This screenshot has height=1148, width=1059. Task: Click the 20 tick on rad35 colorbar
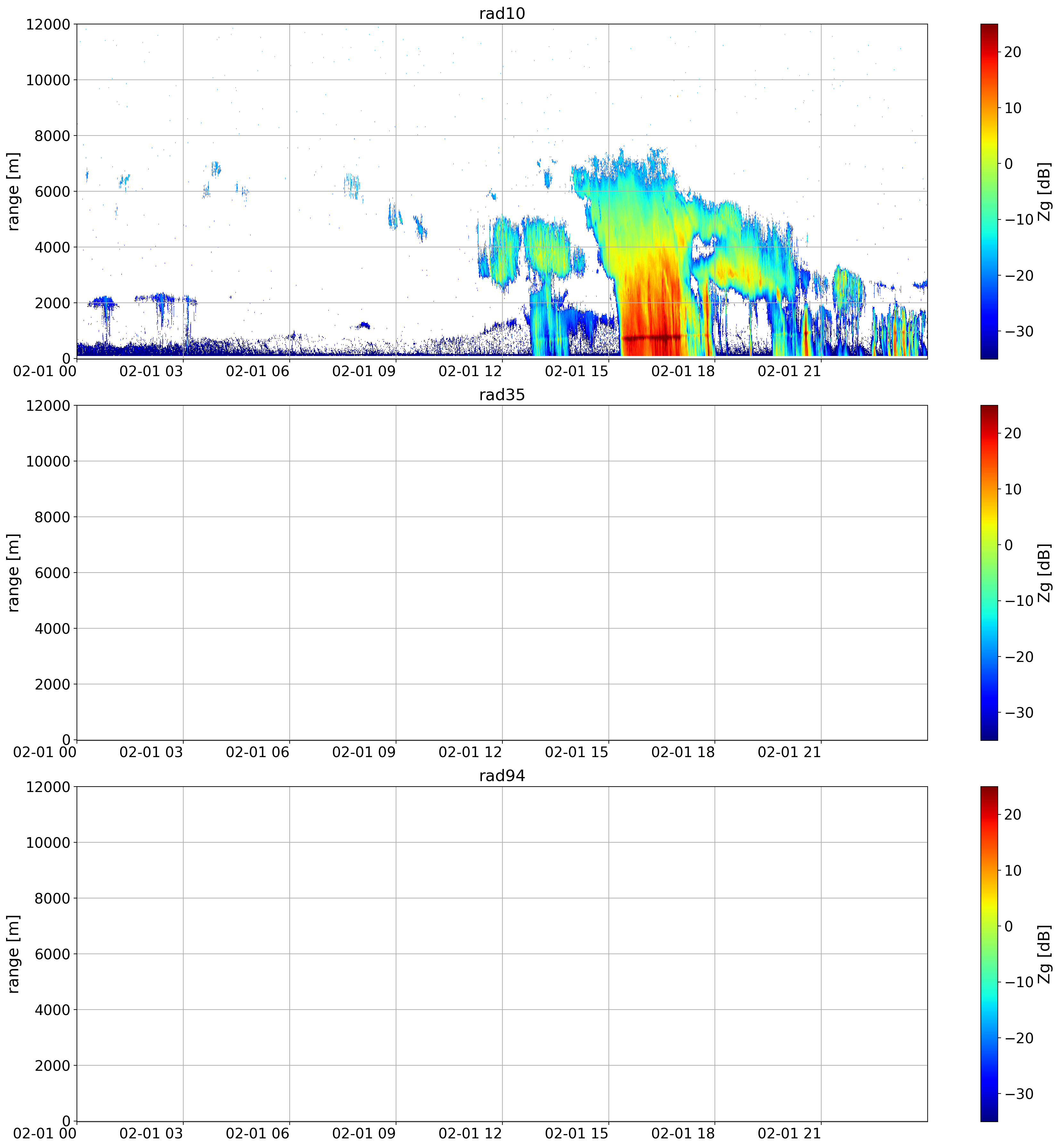point(1013,433)
